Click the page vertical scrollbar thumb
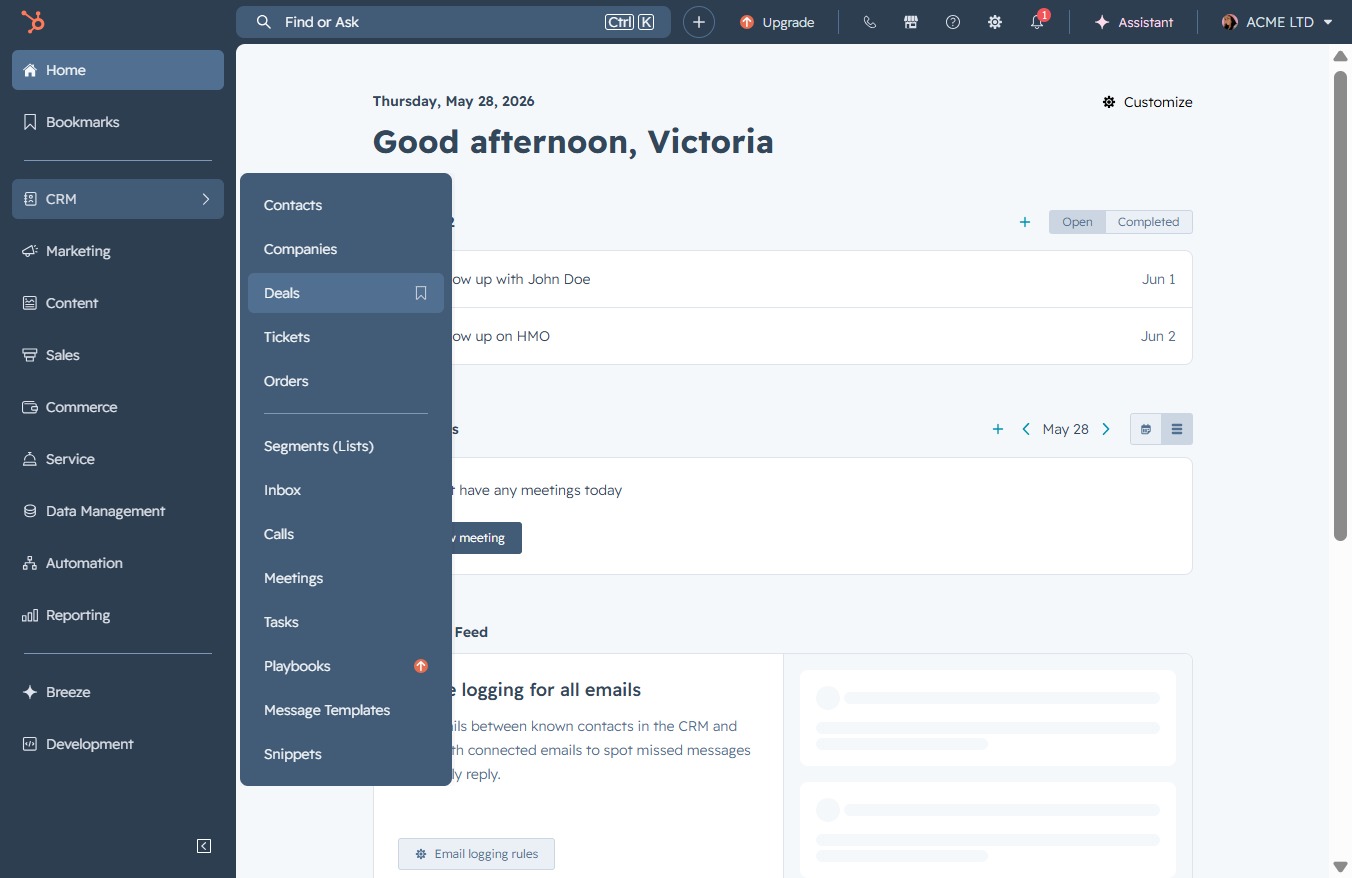Viewport: 1352px width, 878px height. [x=1341, y=306]
